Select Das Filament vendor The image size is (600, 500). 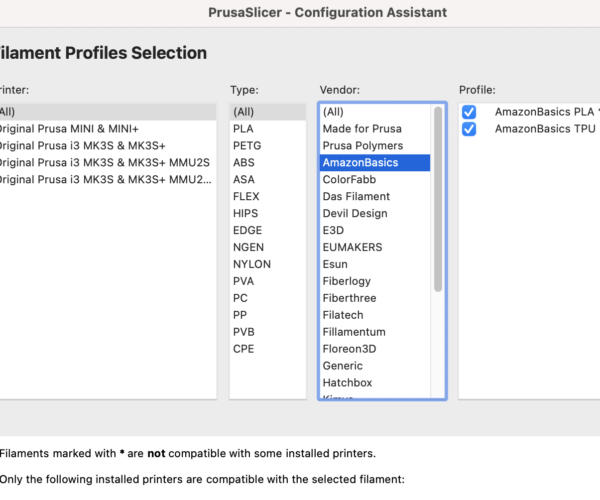point(375,197)
